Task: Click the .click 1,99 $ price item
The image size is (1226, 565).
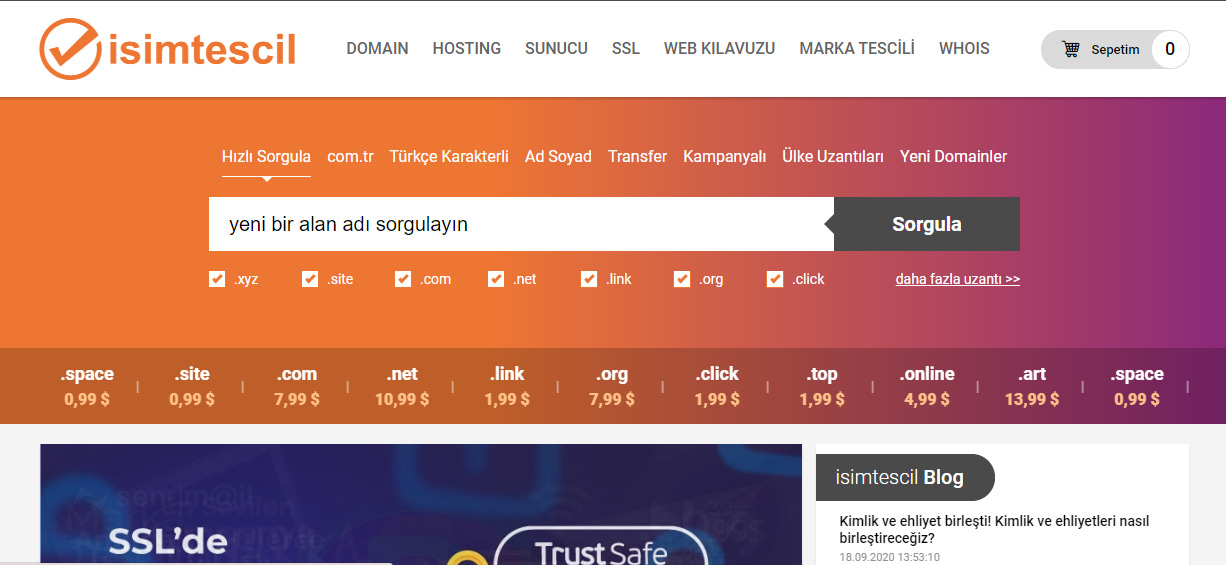Action: click(717, 386)
